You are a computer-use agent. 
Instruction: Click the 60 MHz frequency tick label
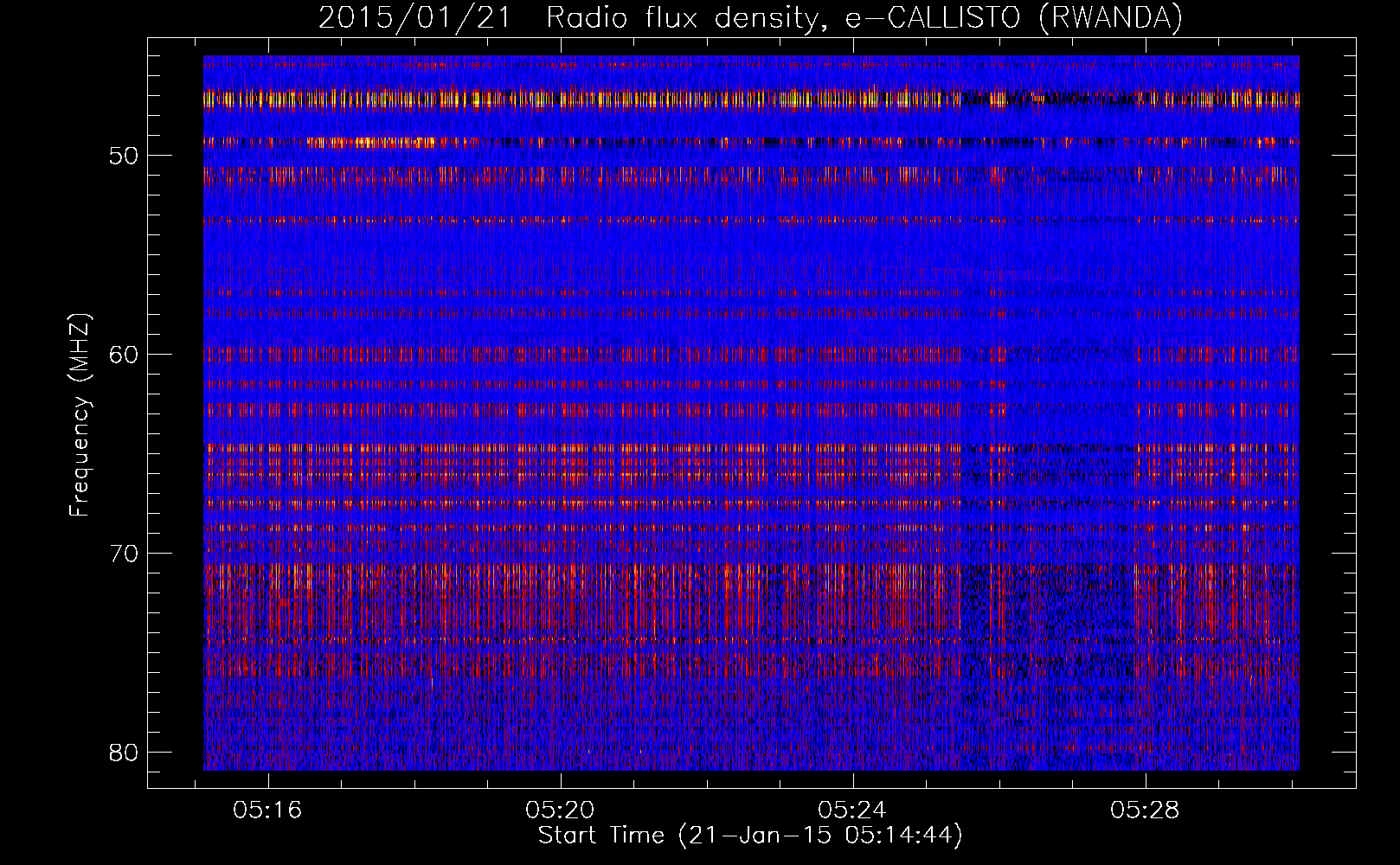tap(124, 355)
